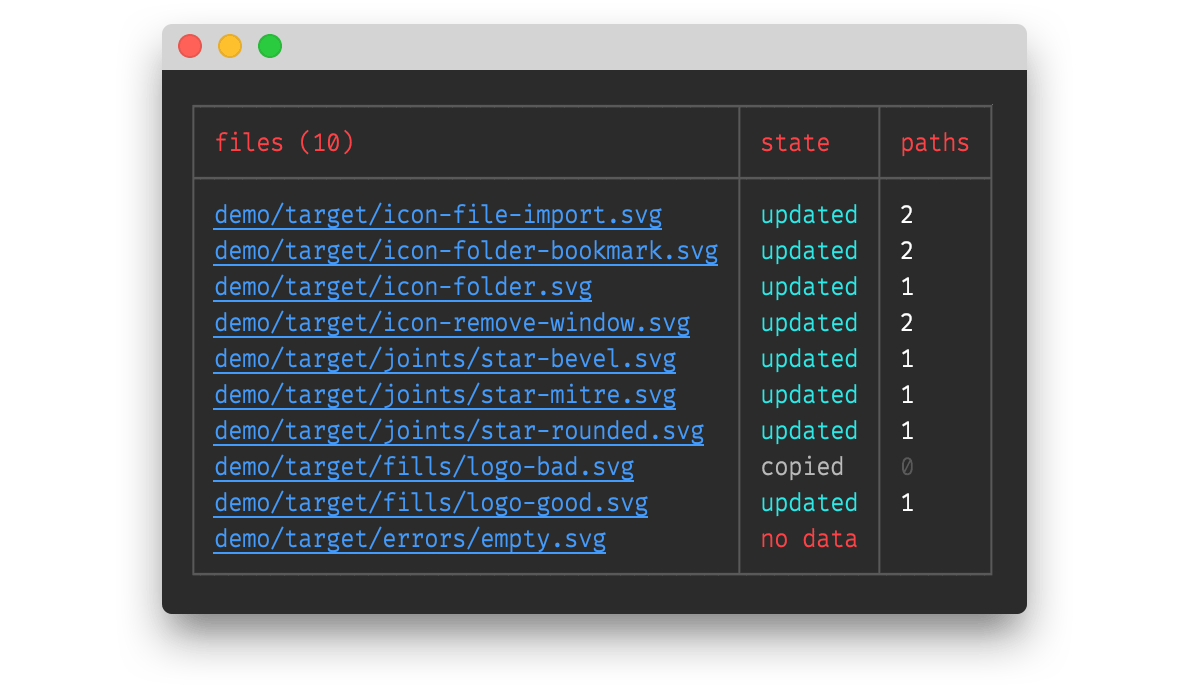Viewport: 1200px width, 689px height.
Task: Open the logo-good.svg link in fills folder
Action: pyautogui.click(x=430, y=503)
